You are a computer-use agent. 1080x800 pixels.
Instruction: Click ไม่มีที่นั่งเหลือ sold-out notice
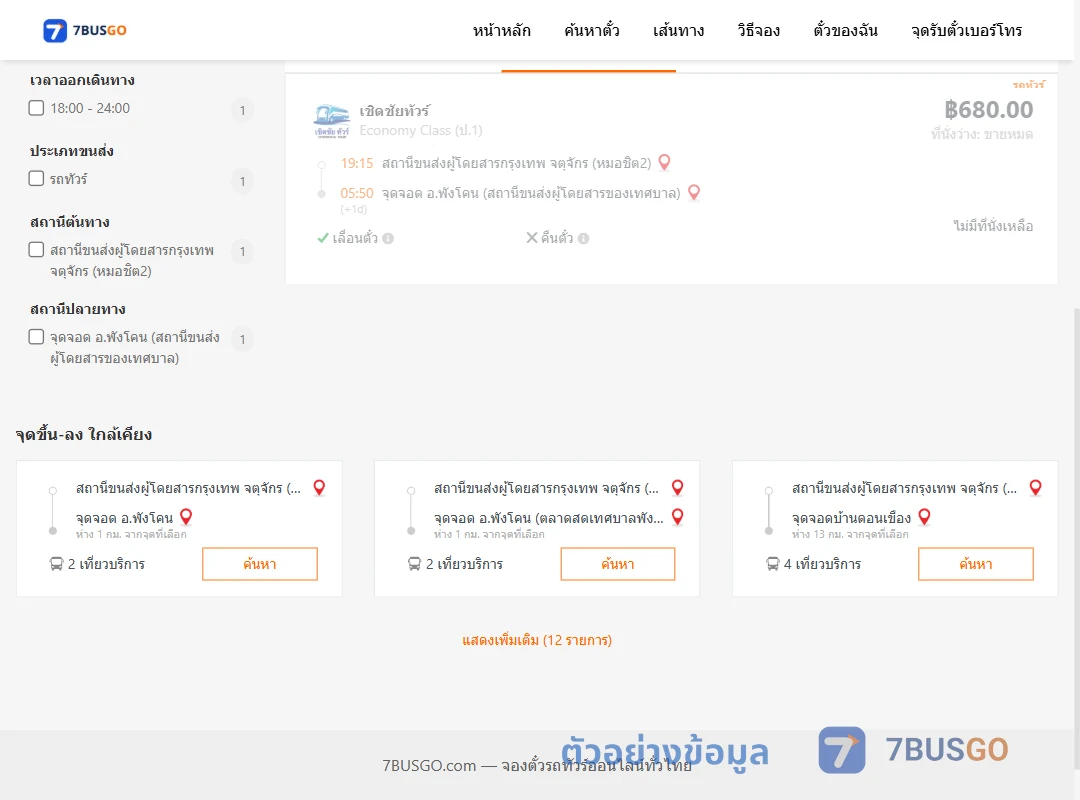tap(993, 226)
